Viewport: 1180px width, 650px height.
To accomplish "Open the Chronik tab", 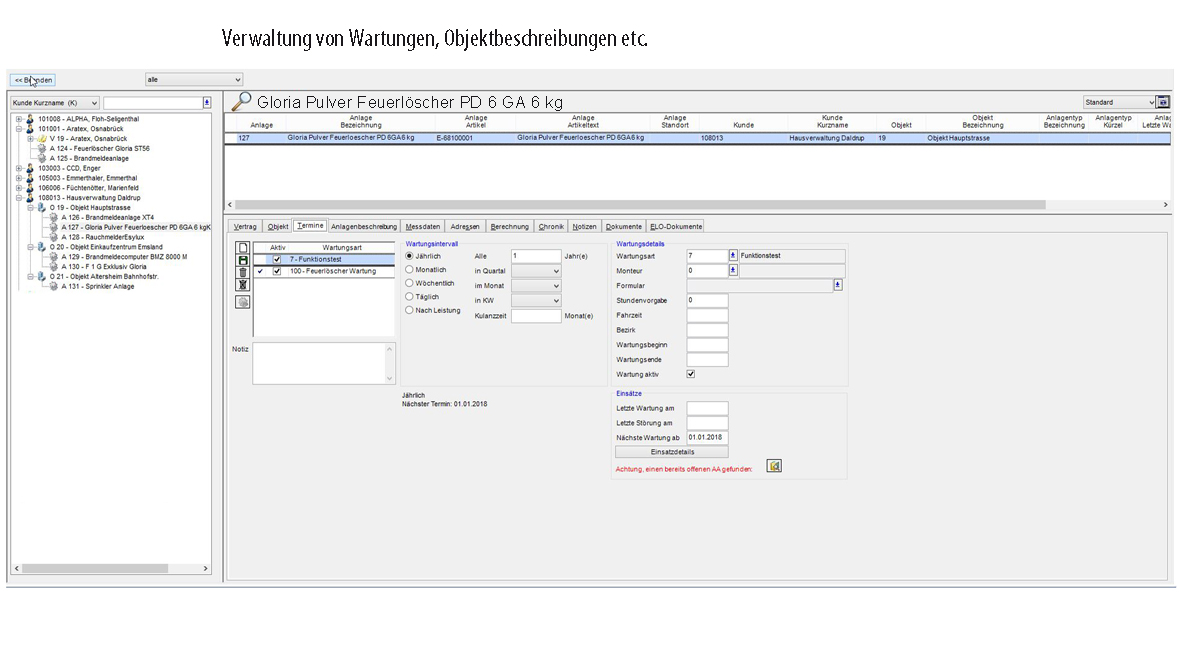I will click(x=551, y=227).
